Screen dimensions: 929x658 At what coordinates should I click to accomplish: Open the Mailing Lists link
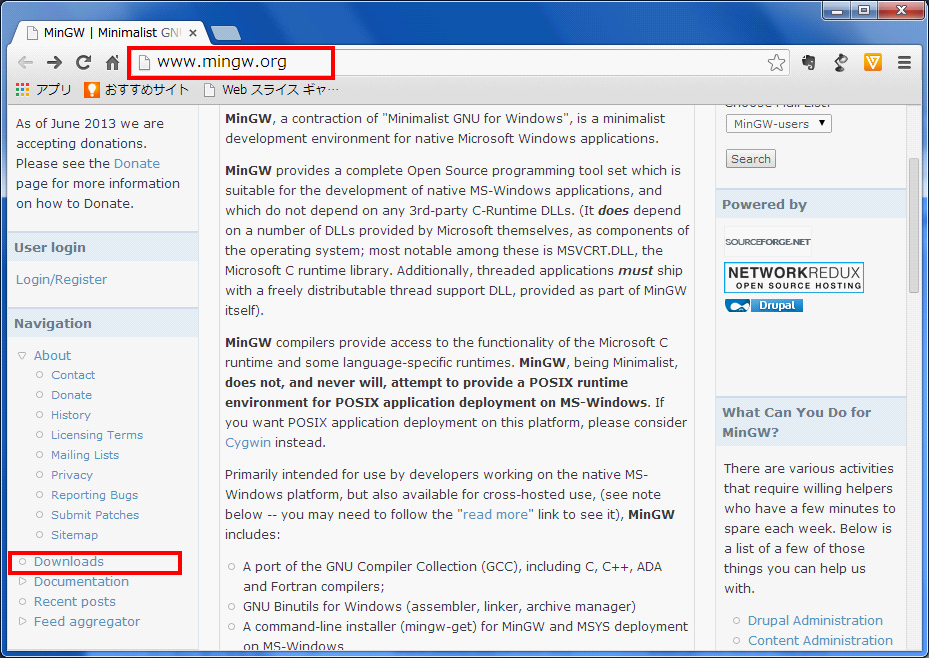(85, 455)
